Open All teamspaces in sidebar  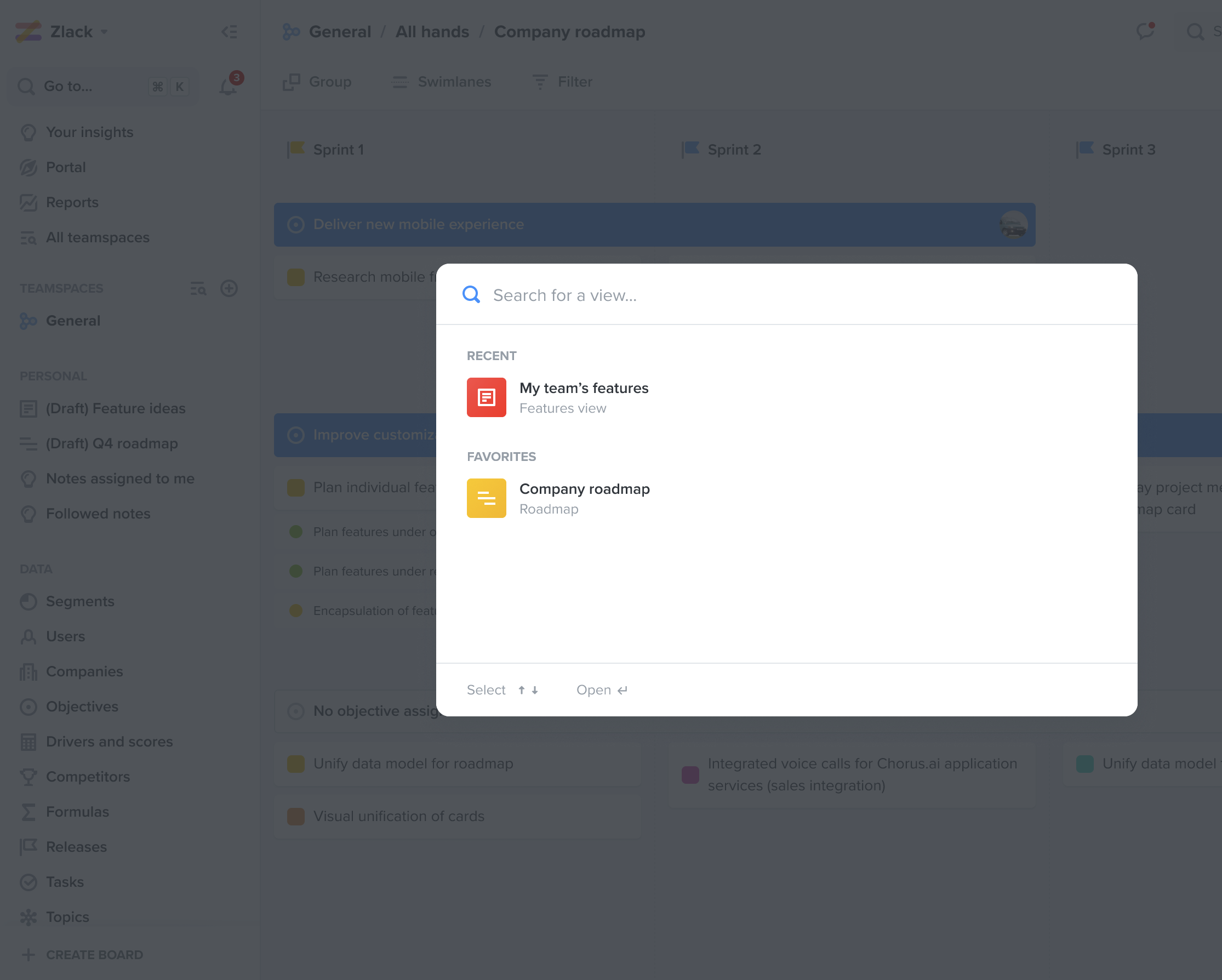point(98,237)
